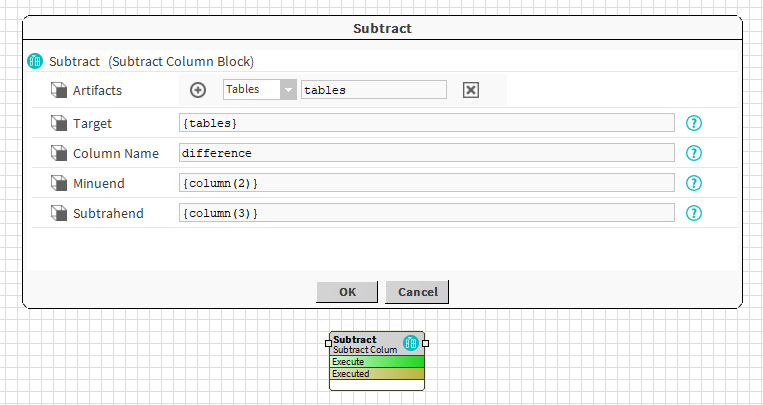Screen dimensions: 763x405
Task: Focus the Target input containing {tables}
Action: click(426, 123)
